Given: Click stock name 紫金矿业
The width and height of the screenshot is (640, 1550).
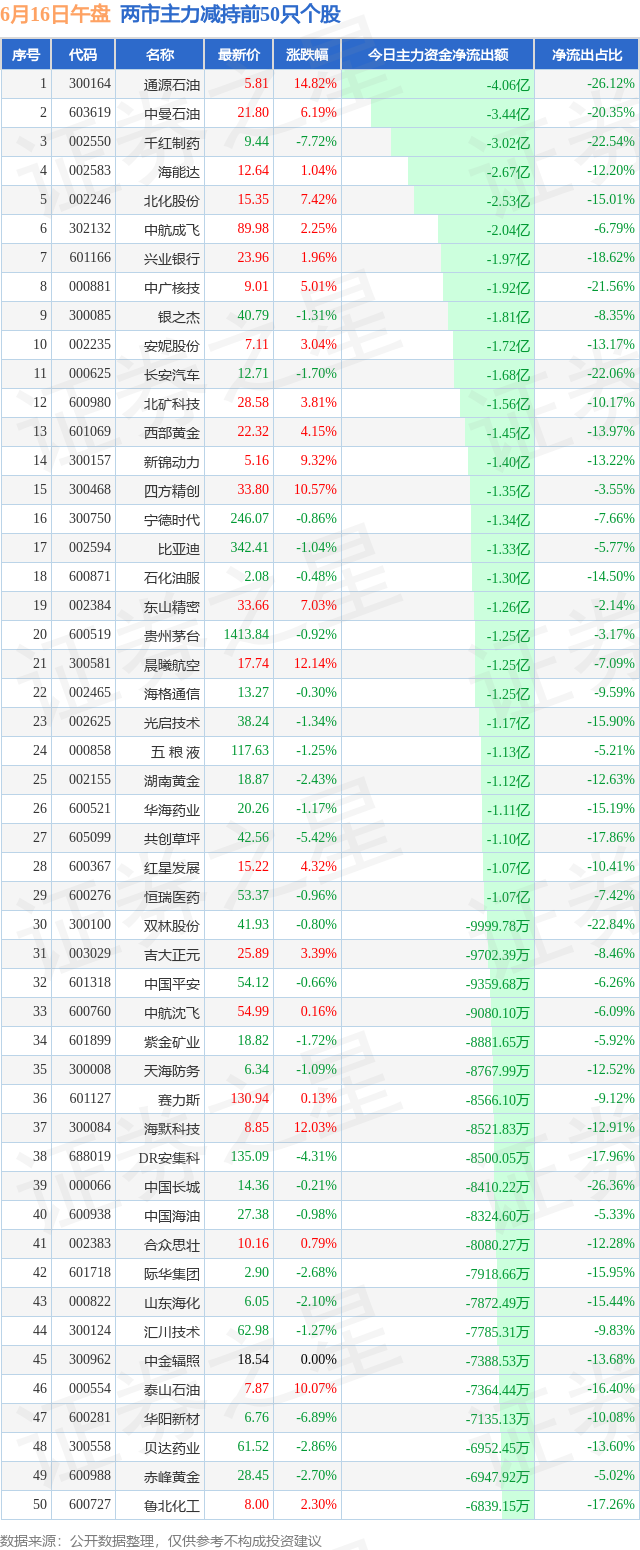Looking at the screenshot, I should pos(172,1042).
